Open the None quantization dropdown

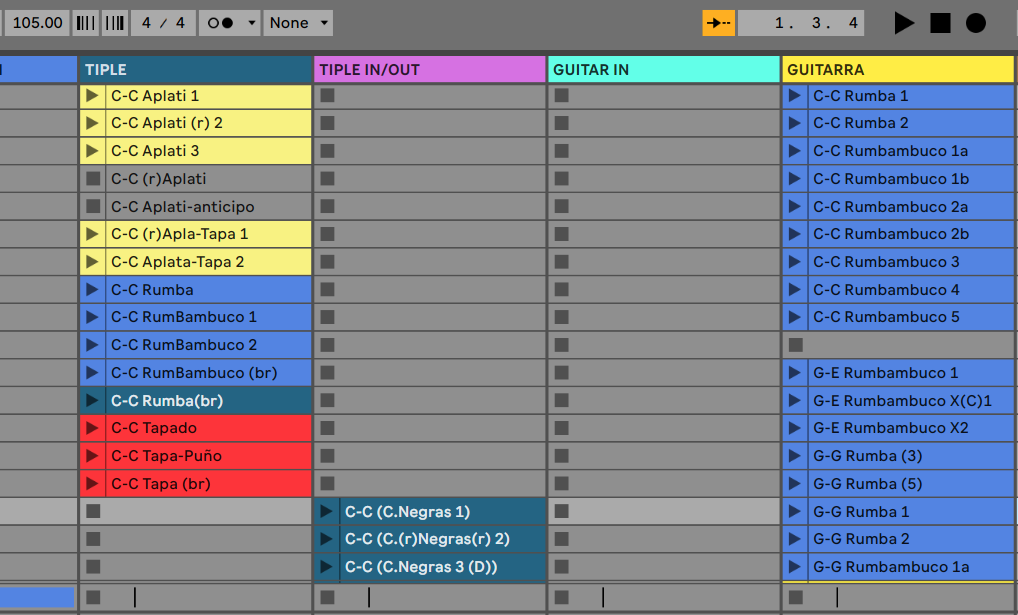coord(298,23)
